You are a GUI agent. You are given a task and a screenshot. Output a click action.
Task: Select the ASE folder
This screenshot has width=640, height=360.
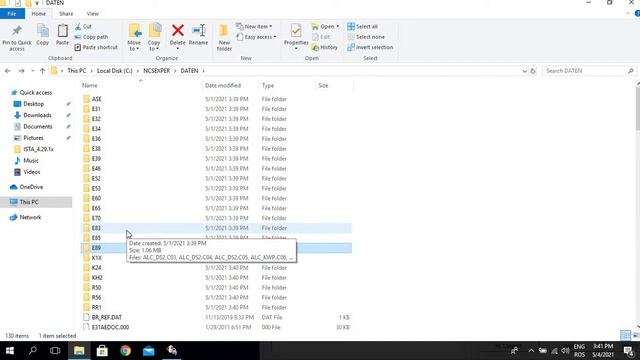(216, 99)
